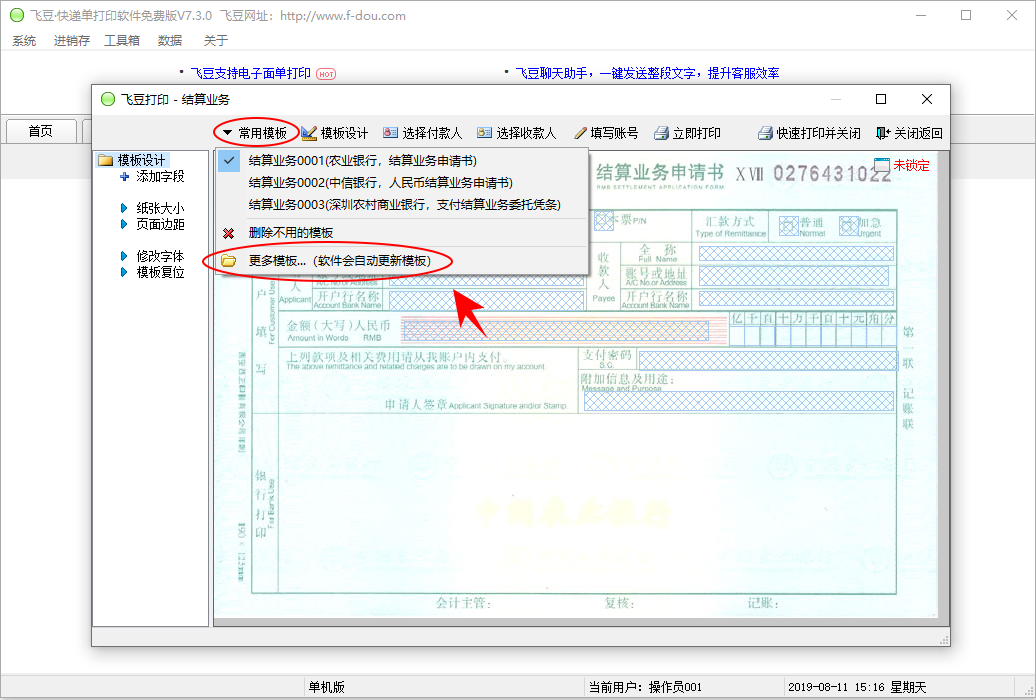The height and width of the screenshot is (700, 1036).
Task: Open the 工具箱 menu
Action: 122,41
